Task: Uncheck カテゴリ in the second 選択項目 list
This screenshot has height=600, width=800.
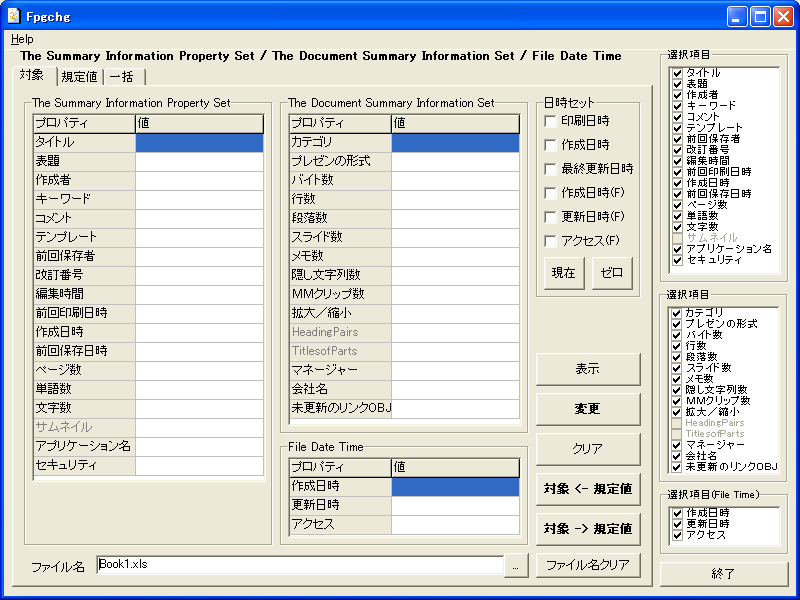Action: [677, 313]
